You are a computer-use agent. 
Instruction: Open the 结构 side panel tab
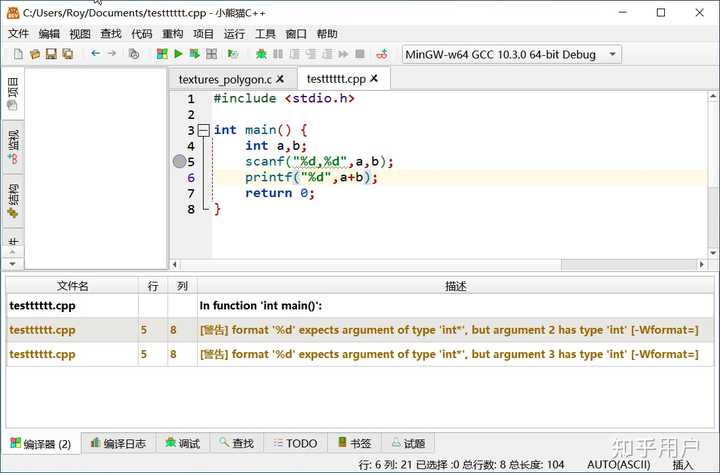(12, 201)
